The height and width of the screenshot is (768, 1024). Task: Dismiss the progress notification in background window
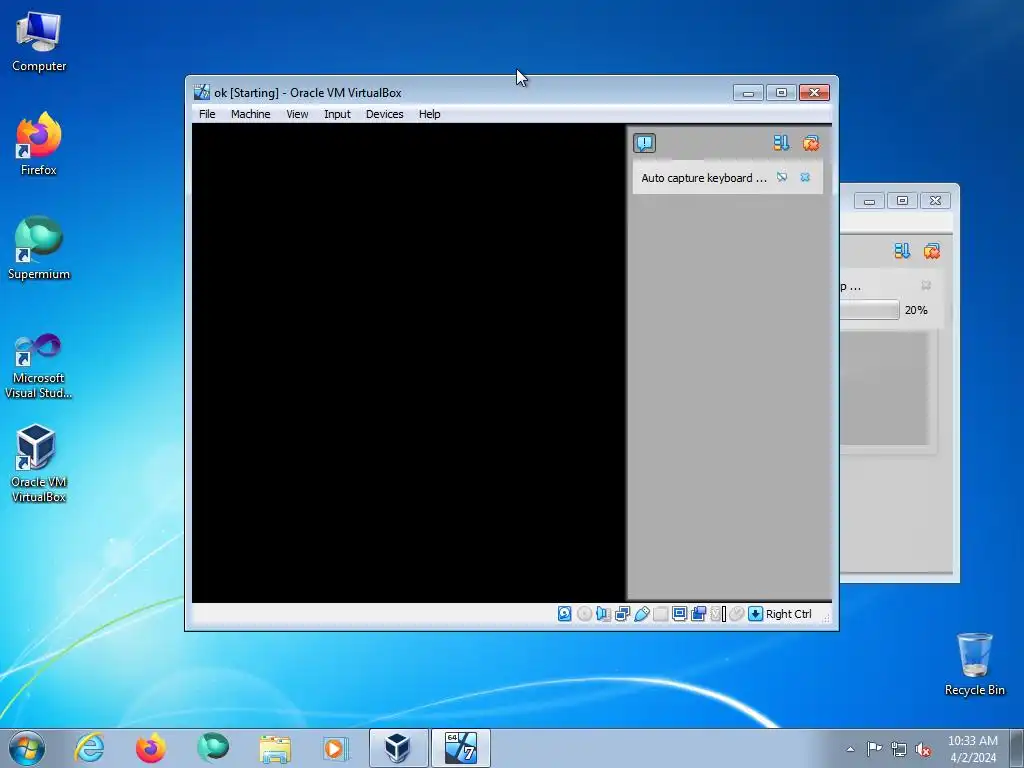[x=925, y=285]
